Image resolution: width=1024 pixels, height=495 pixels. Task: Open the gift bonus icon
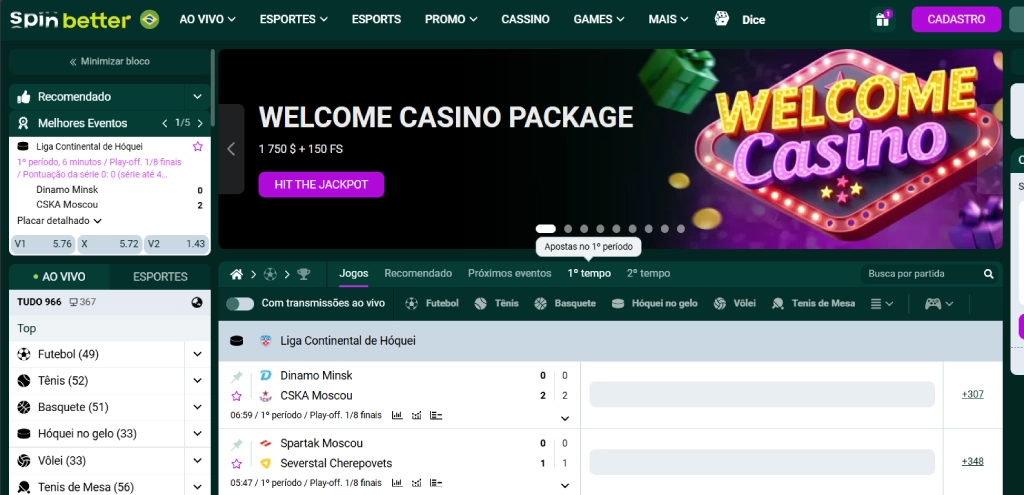tap(882, 20)
